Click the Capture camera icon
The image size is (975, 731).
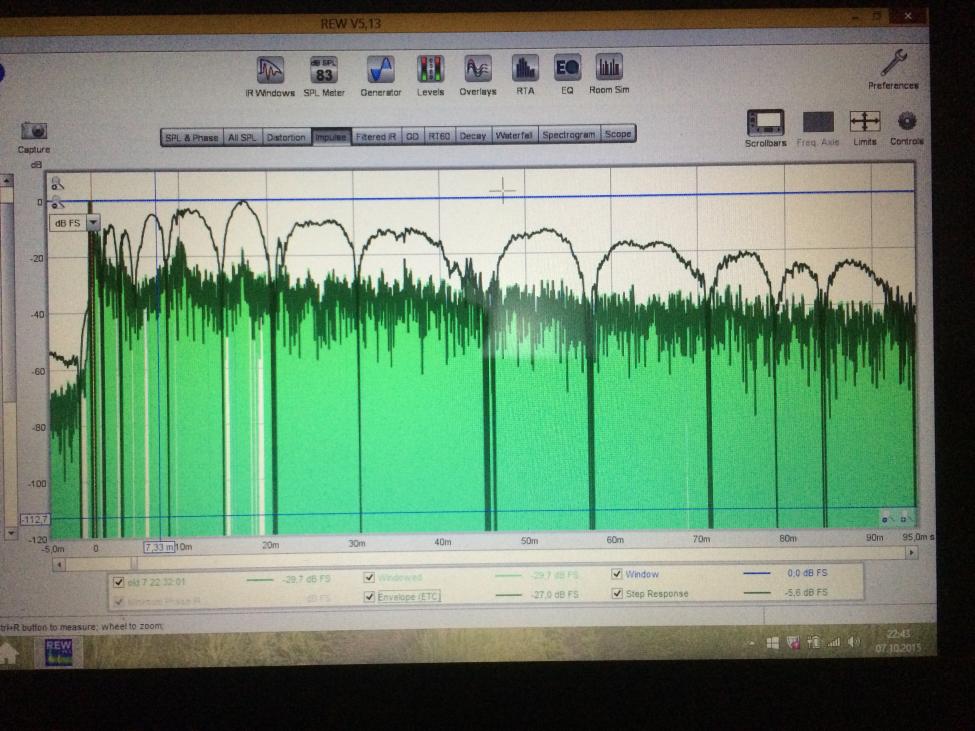coord(34,132)
